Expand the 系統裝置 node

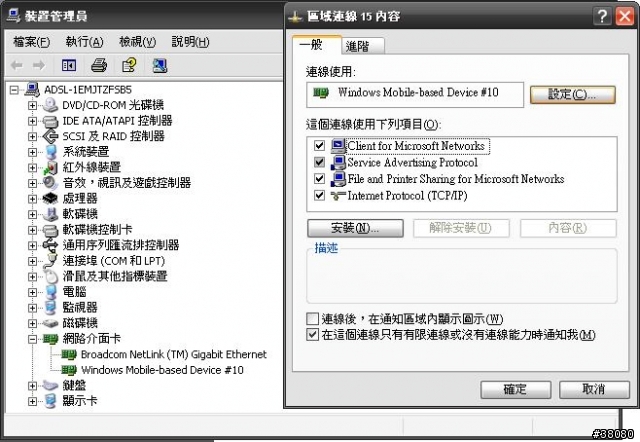point(32,152)
